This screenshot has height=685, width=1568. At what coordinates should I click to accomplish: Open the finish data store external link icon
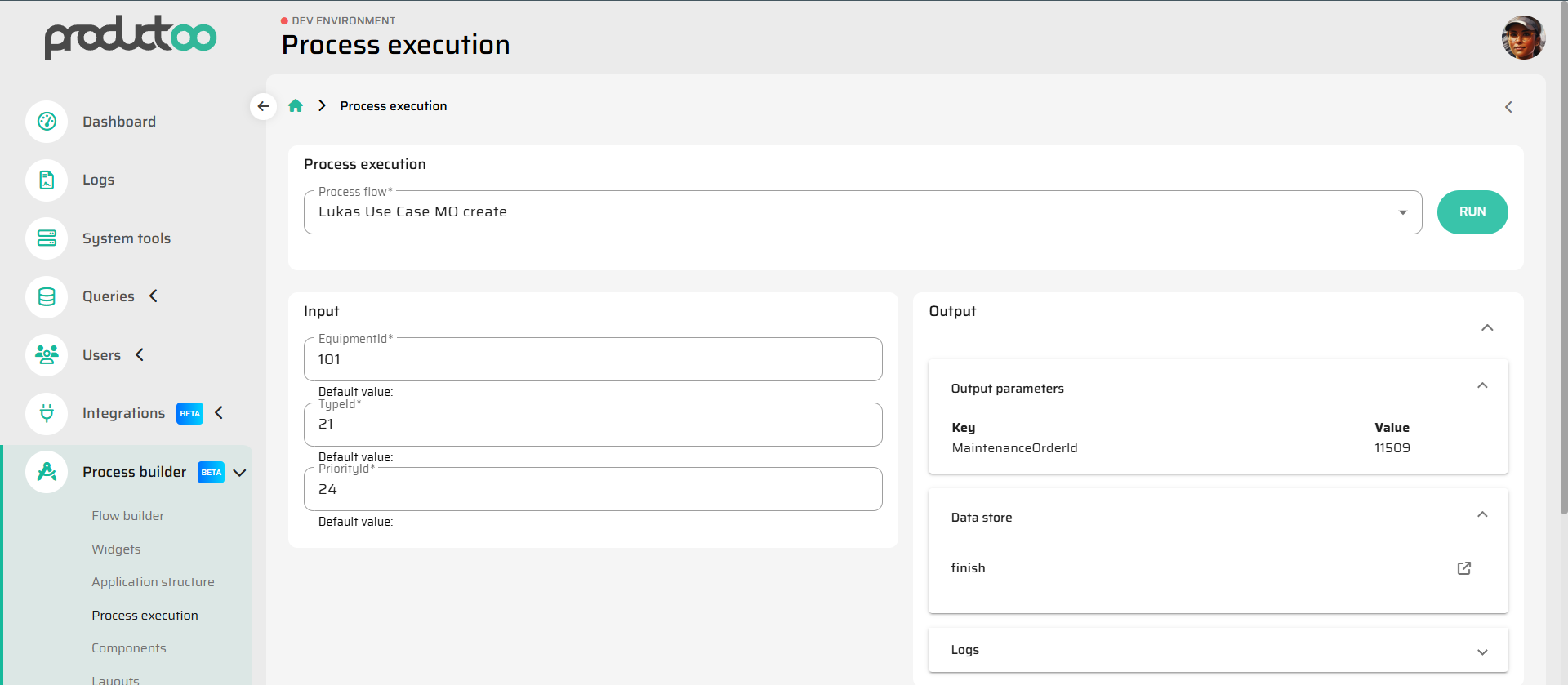coord(1463,568)
